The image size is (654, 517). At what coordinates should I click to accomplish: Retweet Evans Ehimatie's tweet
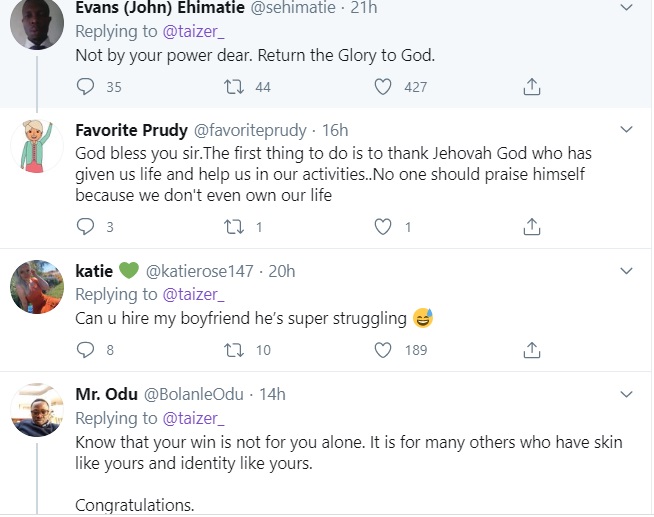coord(234,87)
